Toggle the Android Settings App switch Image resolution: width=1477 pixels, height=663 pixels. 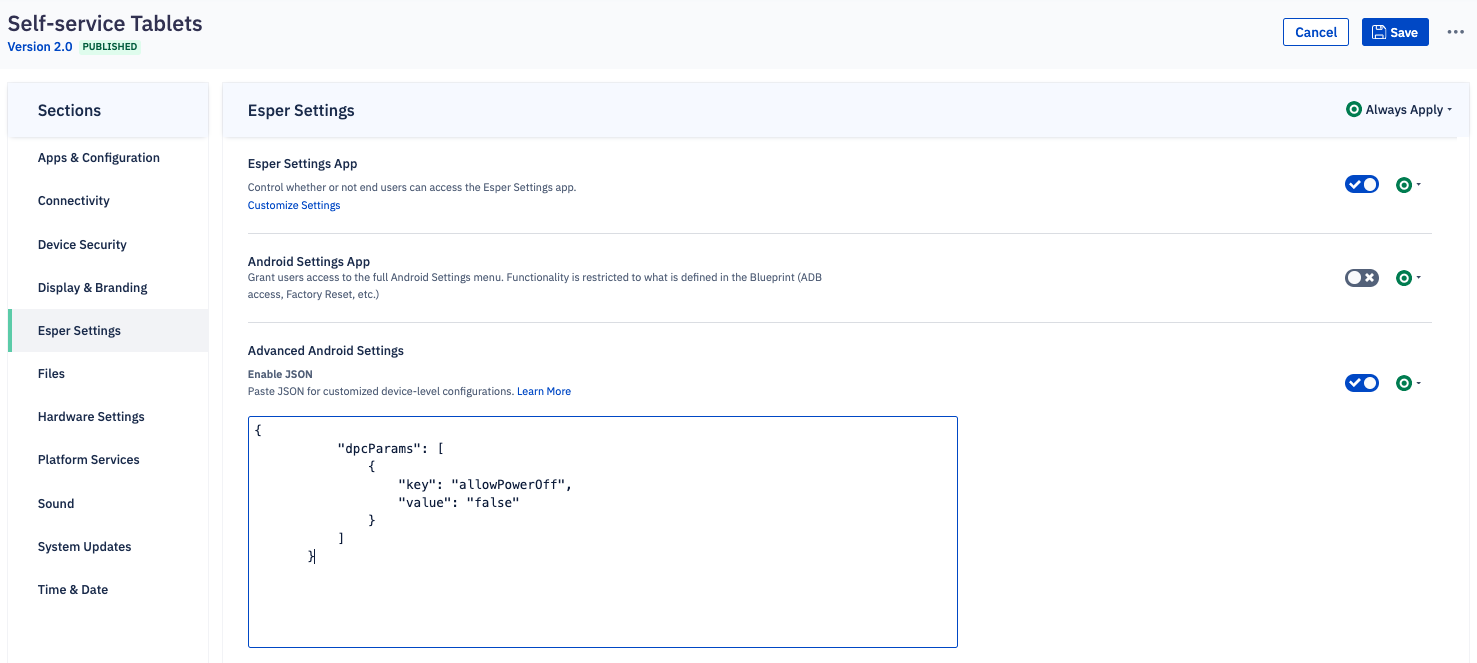tap(1362, 278)
